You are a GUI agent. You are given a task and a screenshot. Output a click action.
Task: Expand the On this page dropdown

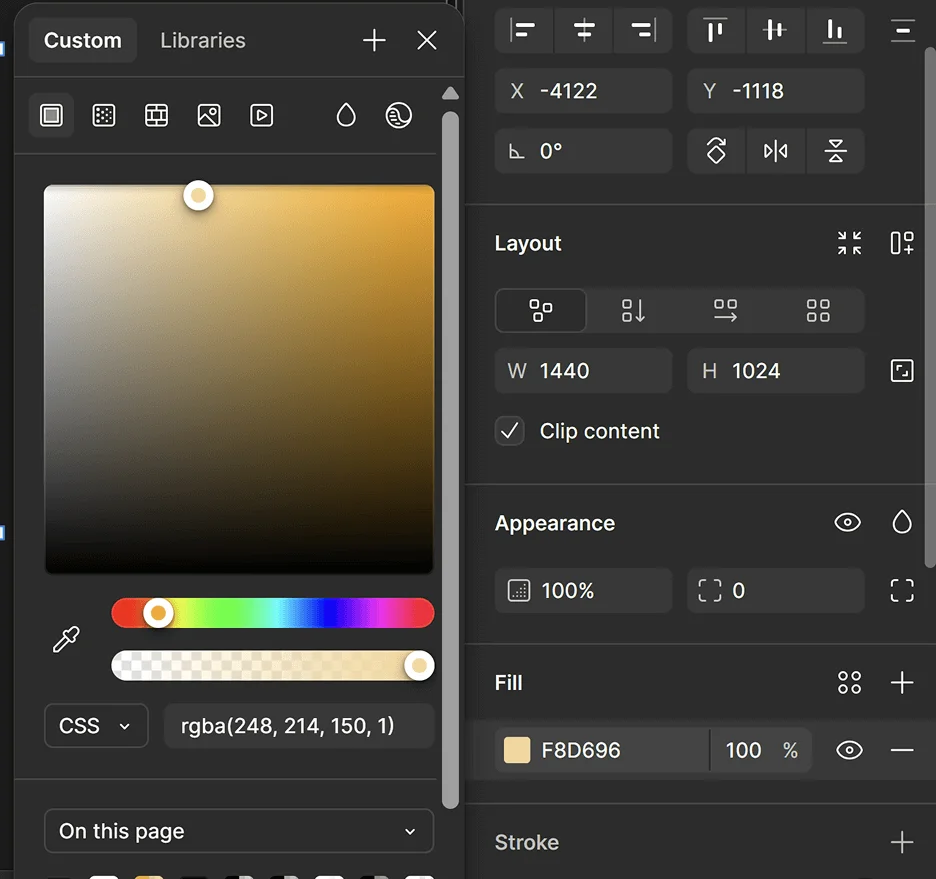pyautogui.click(x=238, y=831)
